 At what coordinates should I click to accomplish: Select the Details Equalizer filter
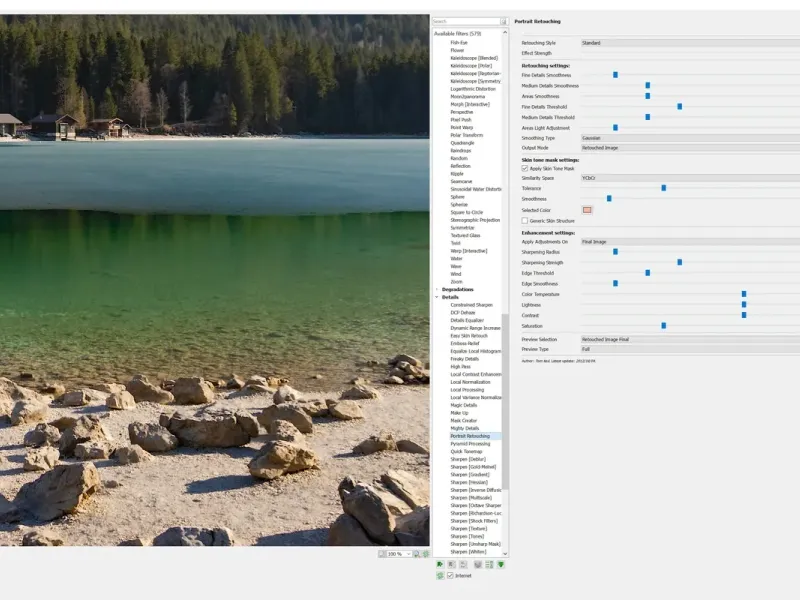[x=467, y=320]
